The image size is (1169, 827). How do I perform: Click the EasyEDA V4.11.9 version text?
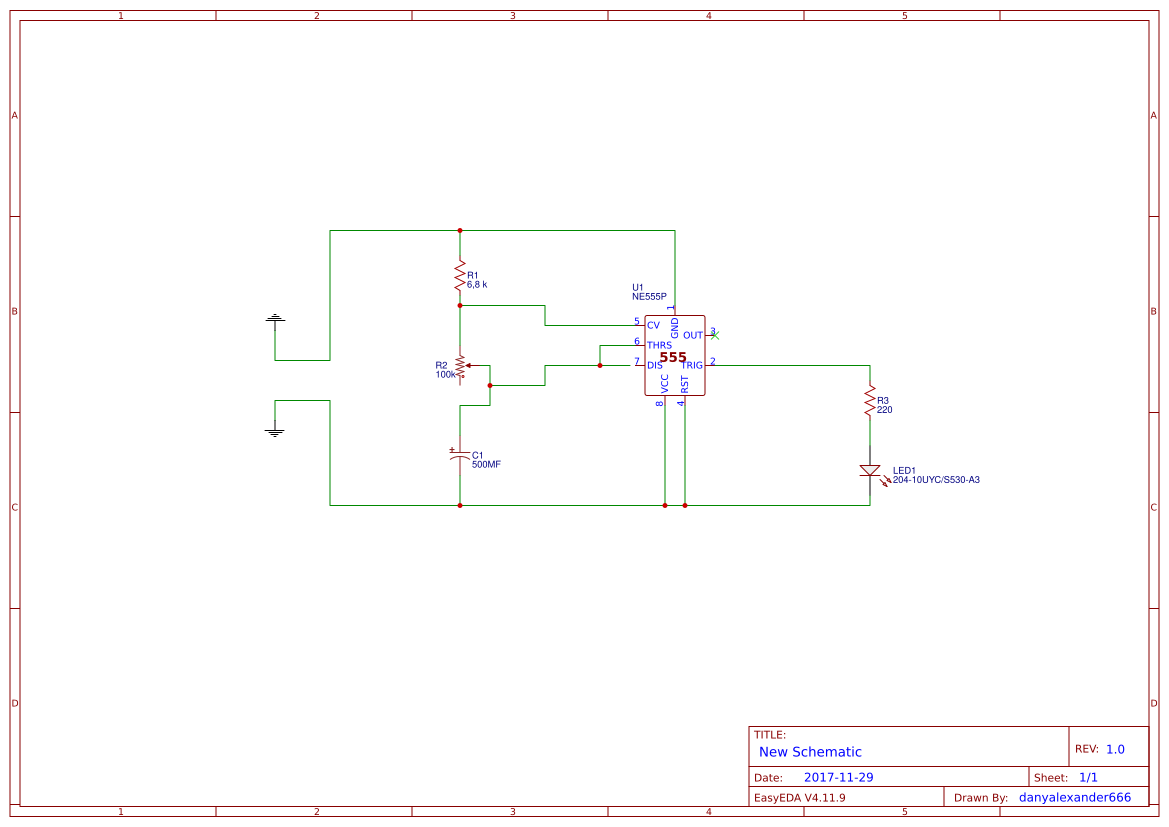798,797
